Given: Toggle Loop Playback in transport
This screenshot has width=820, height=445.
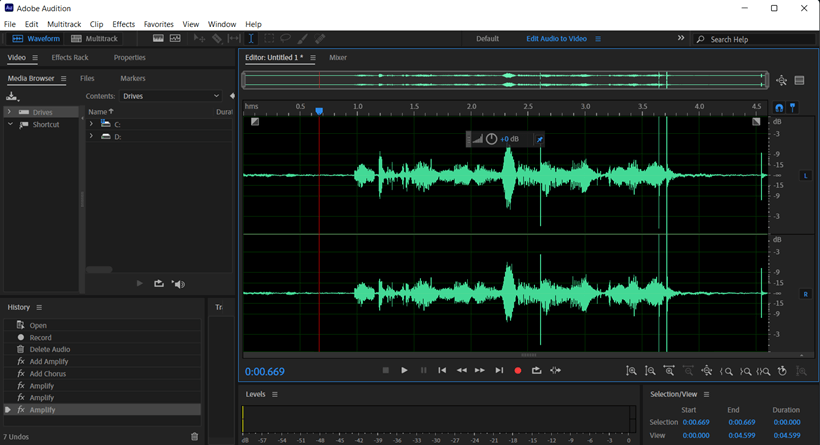Looking at the screenshot, I should point(537,370).
